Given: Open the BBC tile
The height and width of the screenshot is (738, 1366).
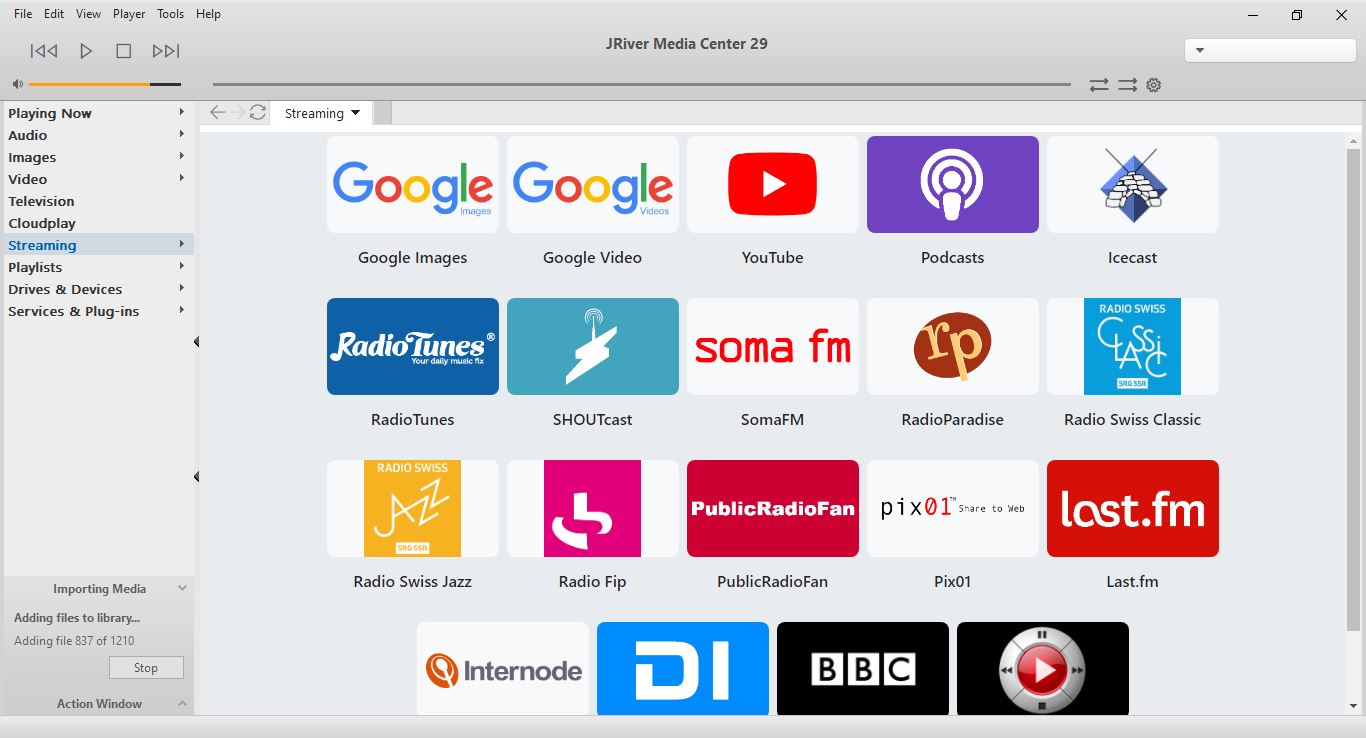Looking at the screenshot, I should [863, 668].
